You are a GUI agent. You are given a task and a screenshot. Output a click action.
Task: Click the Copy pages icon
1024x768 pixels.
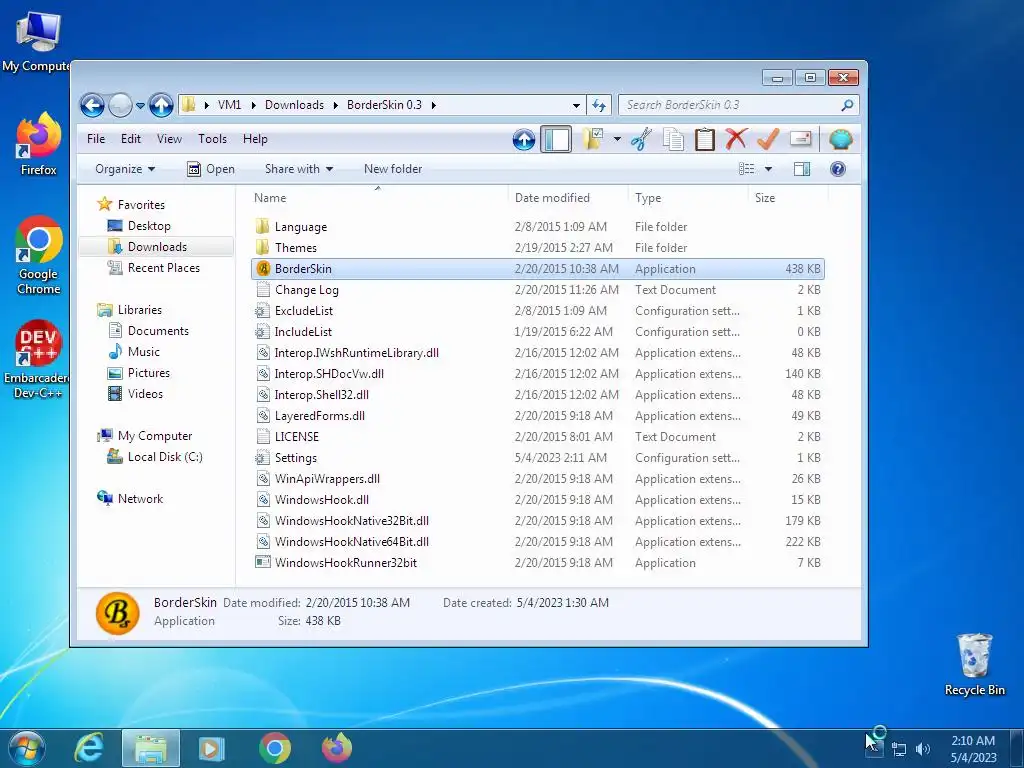click(673, 139)
